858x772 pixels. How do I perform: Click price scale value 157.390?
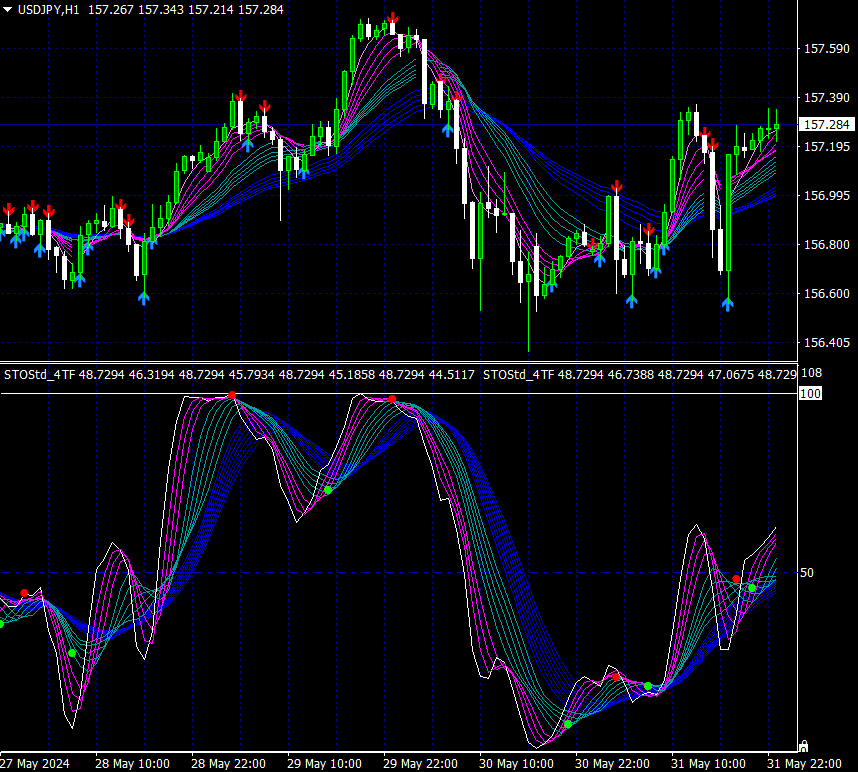(826, 97)
